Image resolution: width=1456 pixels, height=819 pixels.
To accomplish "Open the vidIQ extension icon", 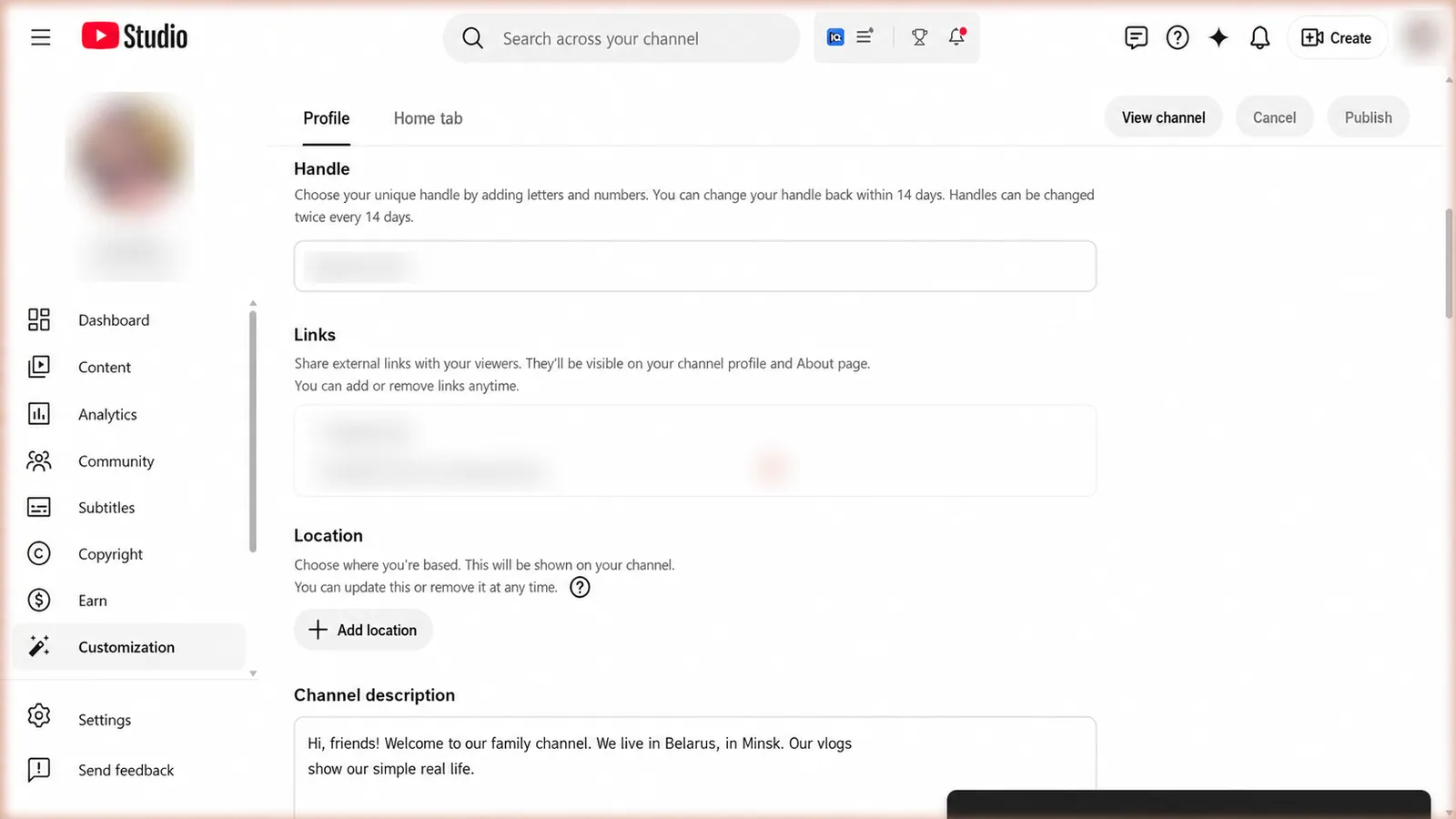I will tap(835, 37).
